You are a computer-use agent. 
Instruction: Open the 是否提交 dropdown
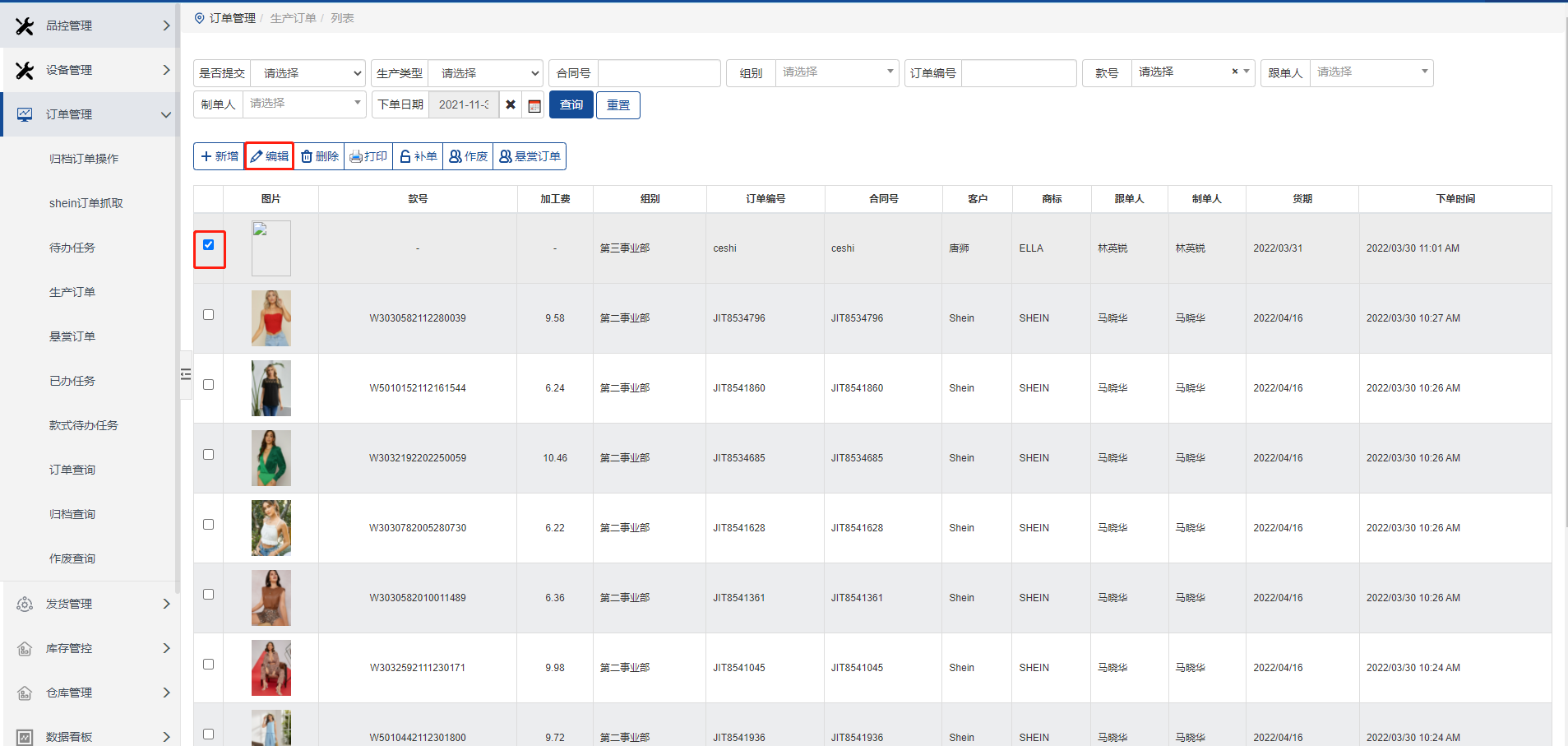[x=308, y=73]
